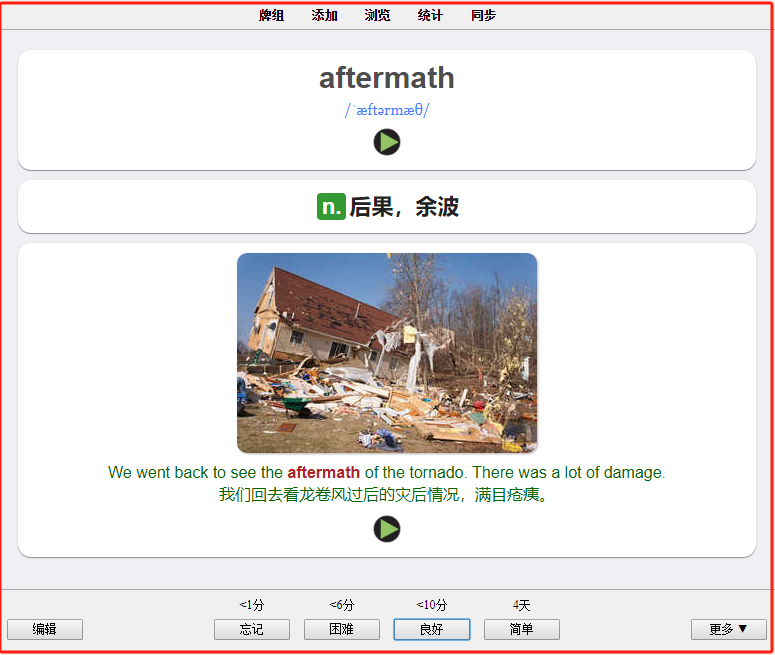Open the 统计 statistics menu
This screenshot has height=655, width=775.
coord(430,15)
